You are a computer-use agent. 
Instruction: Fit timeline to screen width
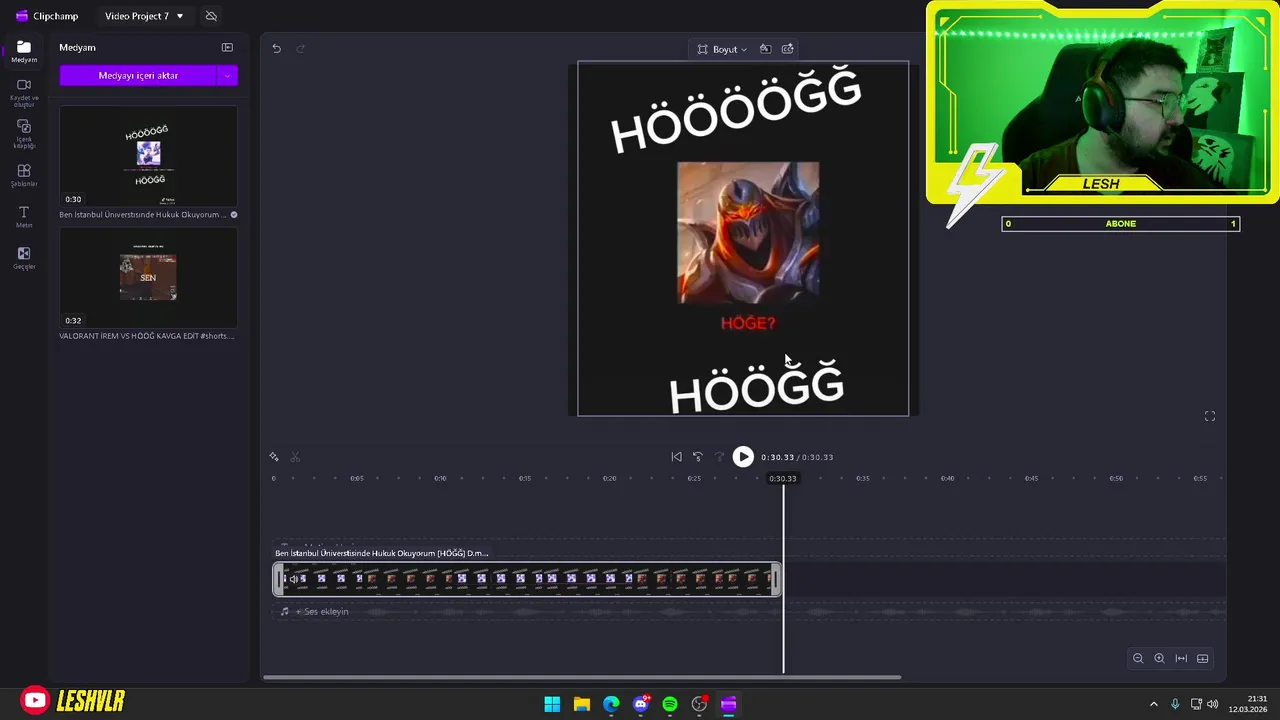(1181, 658)
